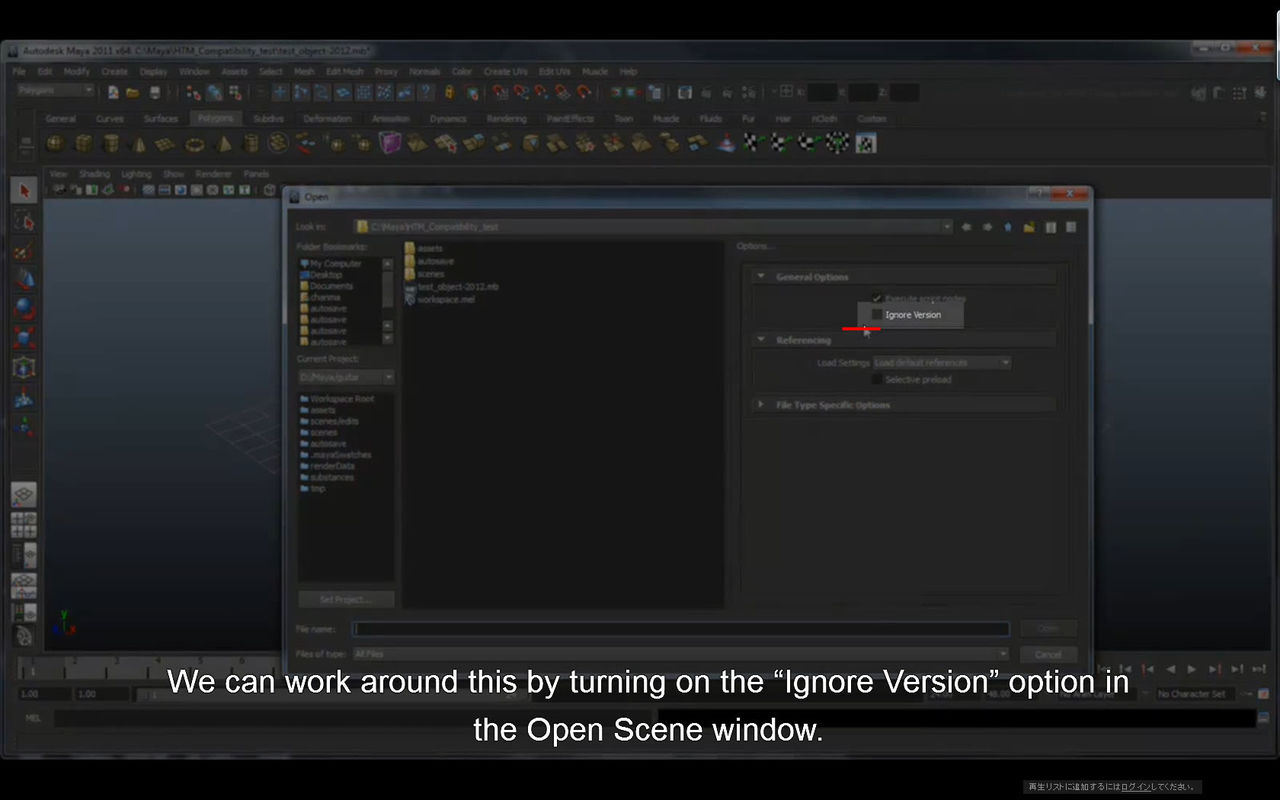The height and width of the screenshot is (800, 1280).
Task: Switch to the Polygons shelf tab
Action: click(215, 119)
